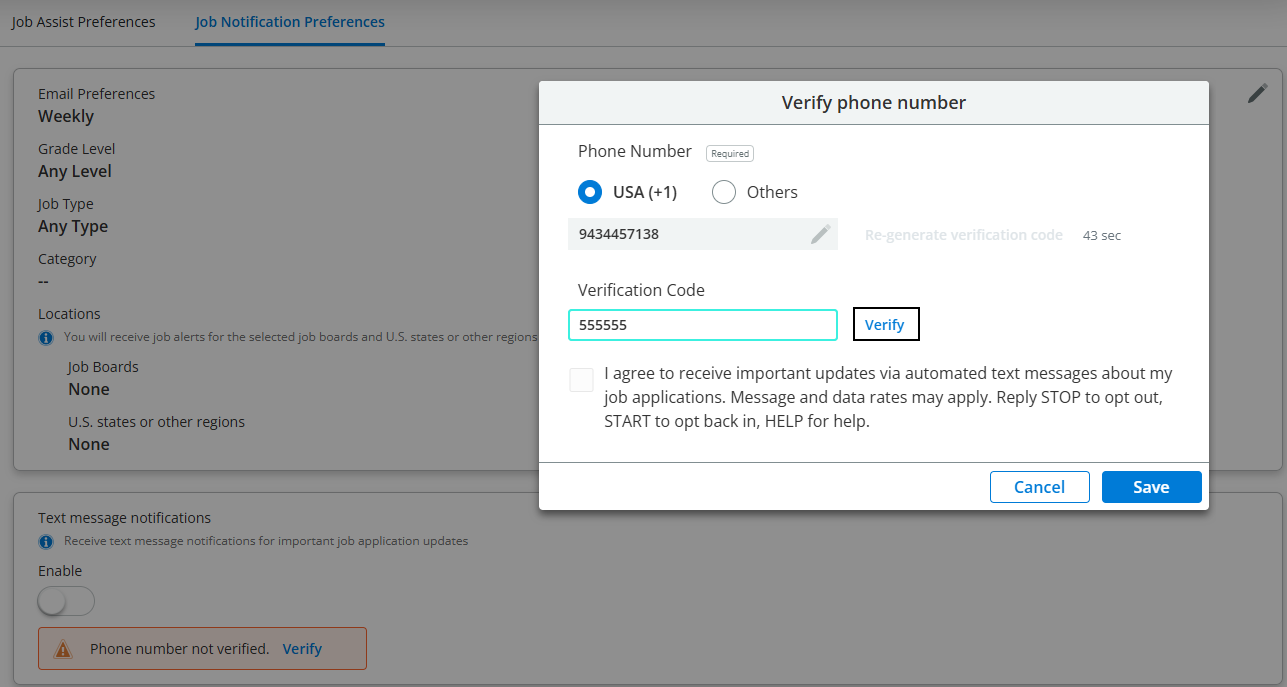This screenshot has width=1287, height=687.
Task: Save the phone verification dialog
Action: pyautogui.click(x=1151, y=487)
